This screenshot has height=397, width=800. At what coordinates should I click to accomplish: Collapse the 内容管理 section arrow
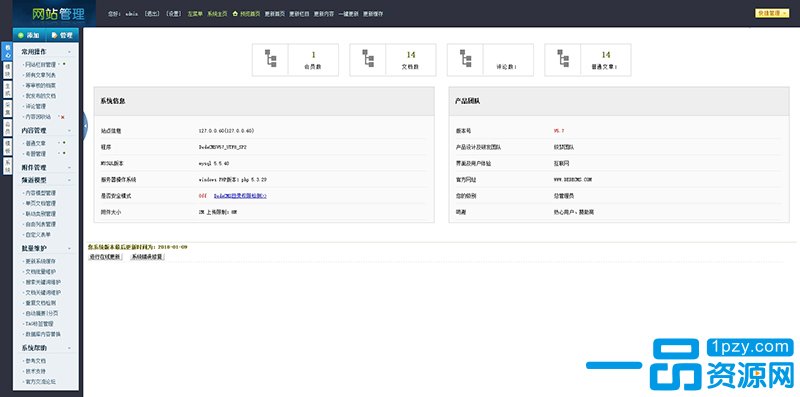pos(69,131)
